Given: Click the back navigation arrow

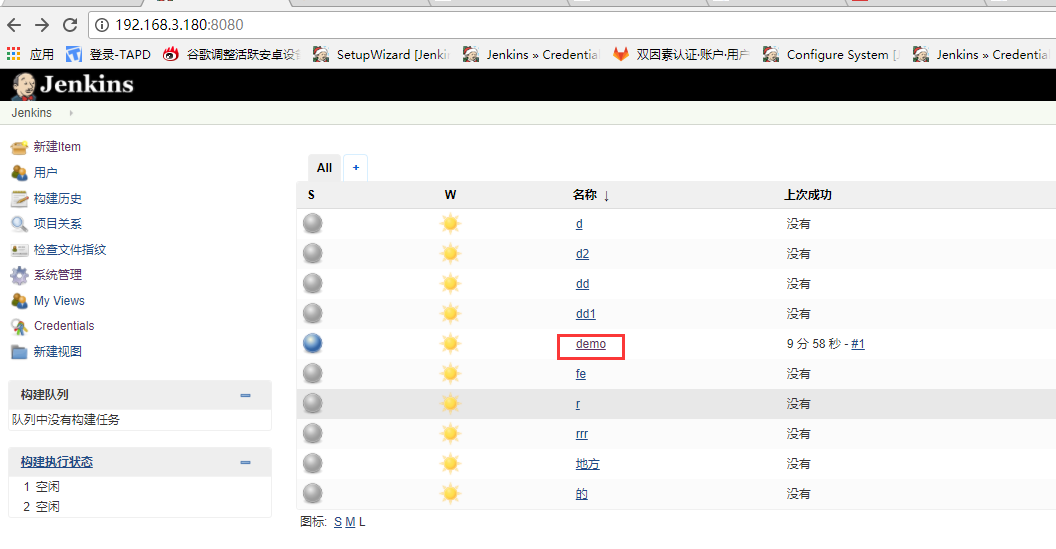Looking at the screenshot, I should [14, 25].
